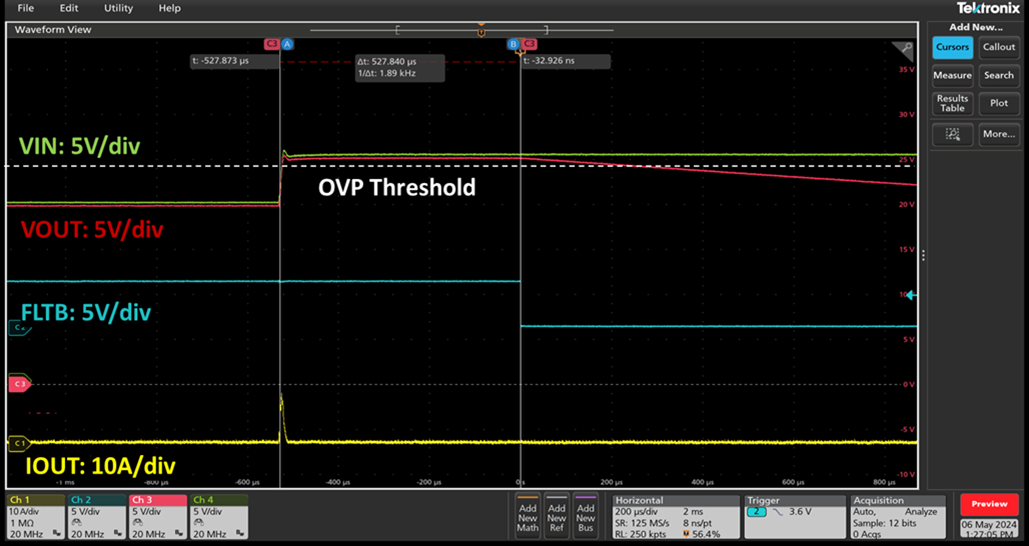Screen dimensions: 1029x546
Task: Open the Horizontal settings badge
Action: (x=674, y=514)
